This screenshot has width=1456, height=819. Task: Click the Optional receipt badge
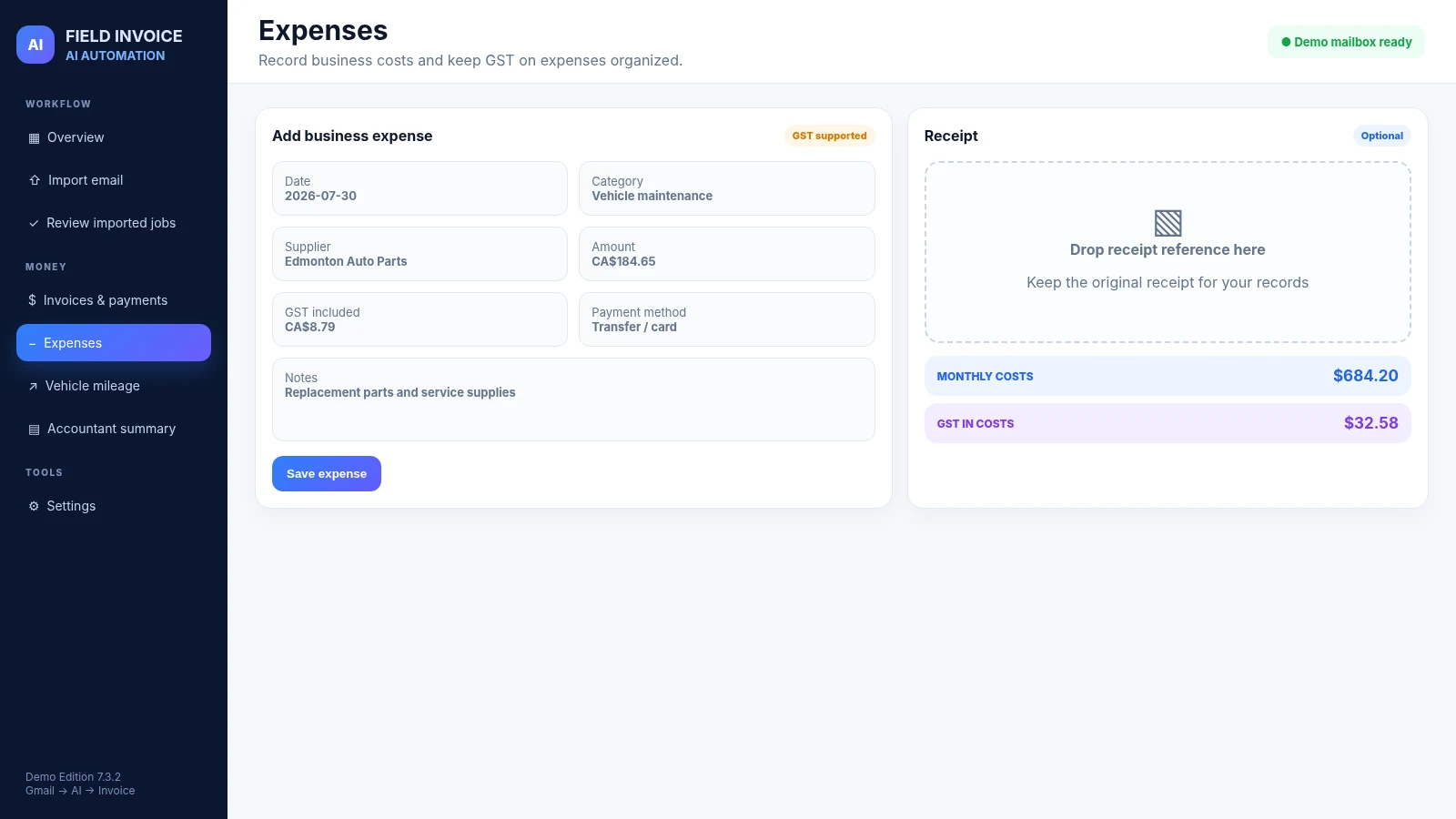(x=1381, y=136)
